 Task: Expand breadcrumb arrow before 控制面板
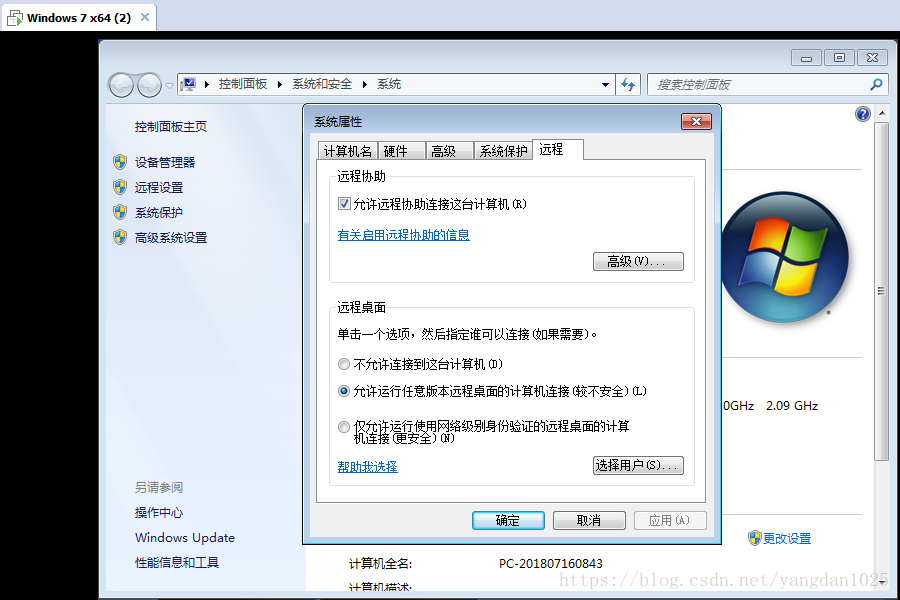click(x=207, y=84)
